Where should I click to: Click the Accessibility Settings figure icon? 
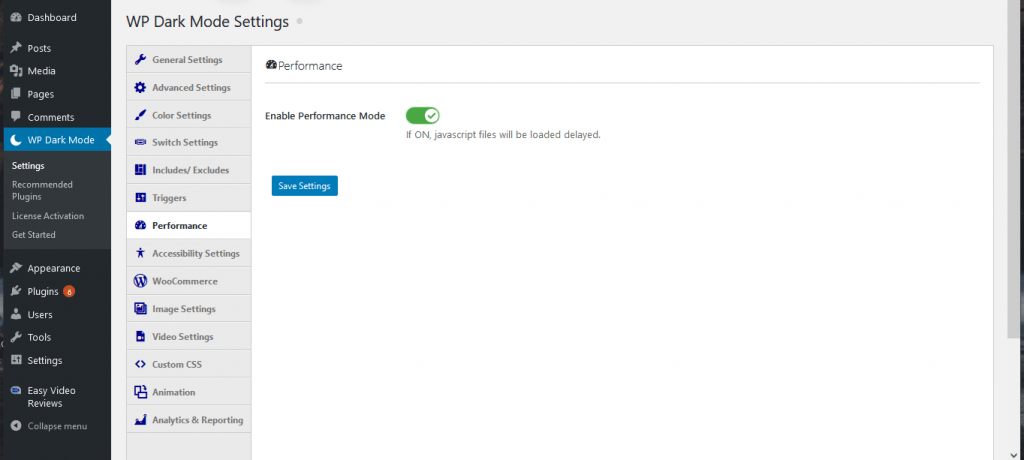[x=140, y=253]
